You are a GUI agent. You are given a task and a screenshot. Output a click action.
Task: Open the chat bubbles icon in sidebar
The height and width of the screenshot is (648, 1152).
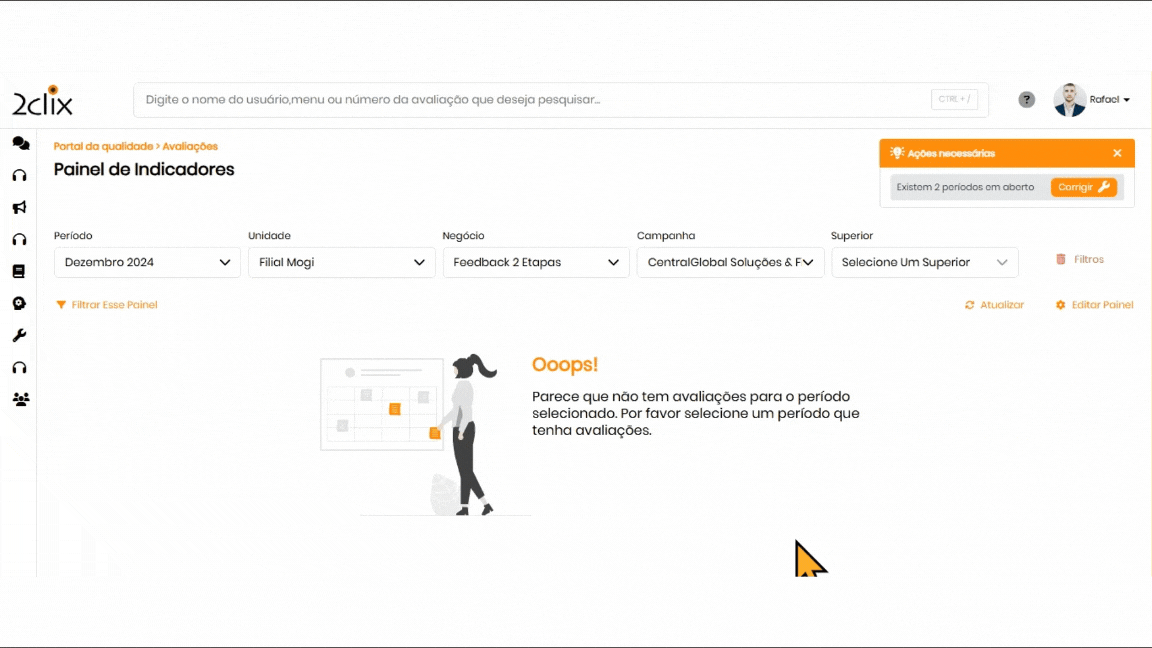20,143
